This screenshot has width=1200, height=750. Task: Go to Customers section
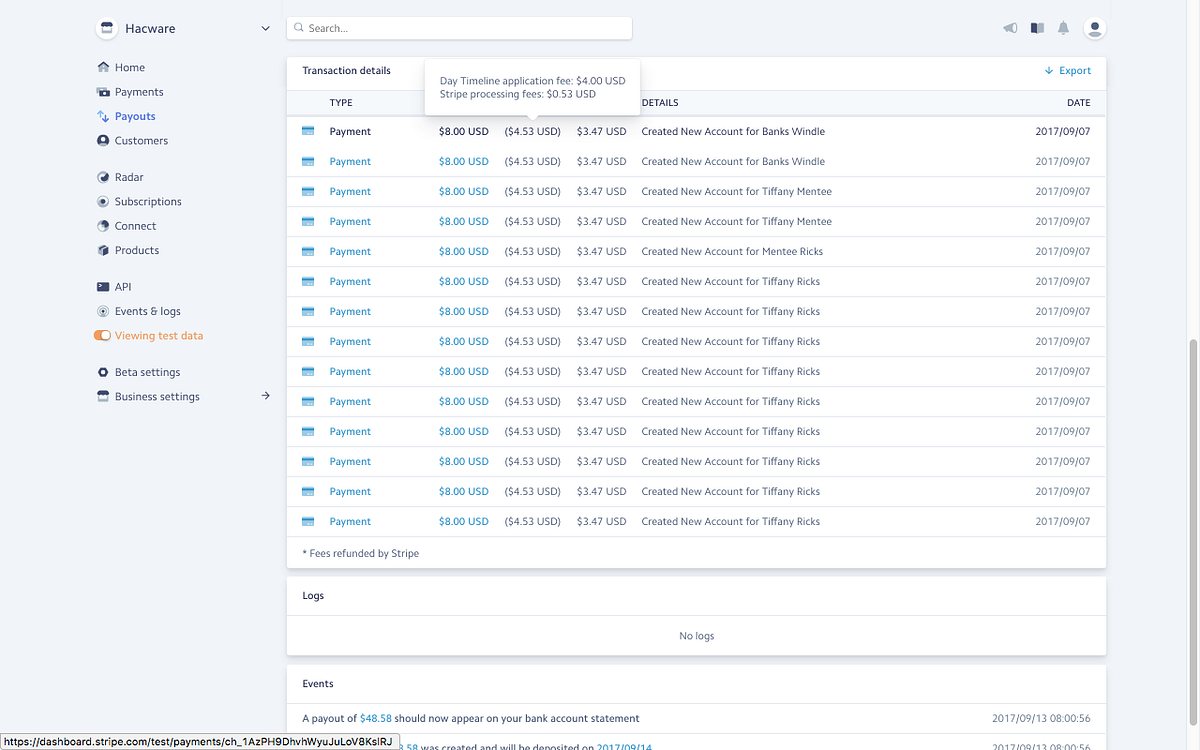(x=141, y=141)
